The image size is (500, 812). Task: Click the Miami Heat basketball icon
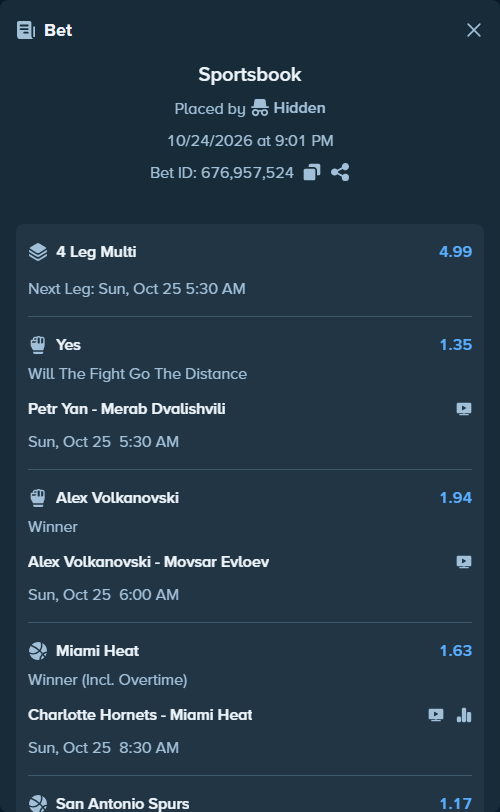click(38, 651)
